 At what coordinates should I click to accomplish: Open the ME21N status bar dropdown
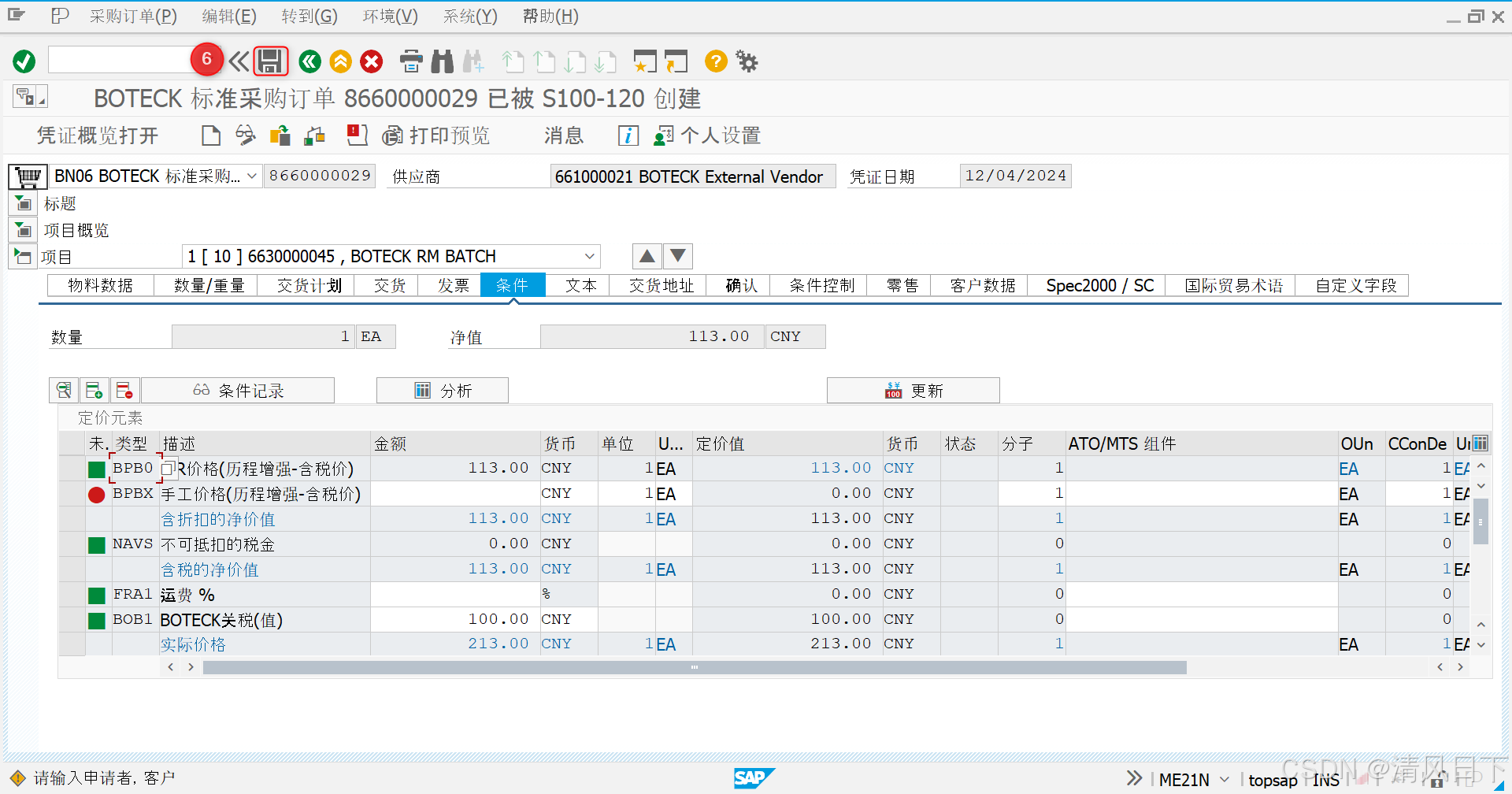(1225, 780)
